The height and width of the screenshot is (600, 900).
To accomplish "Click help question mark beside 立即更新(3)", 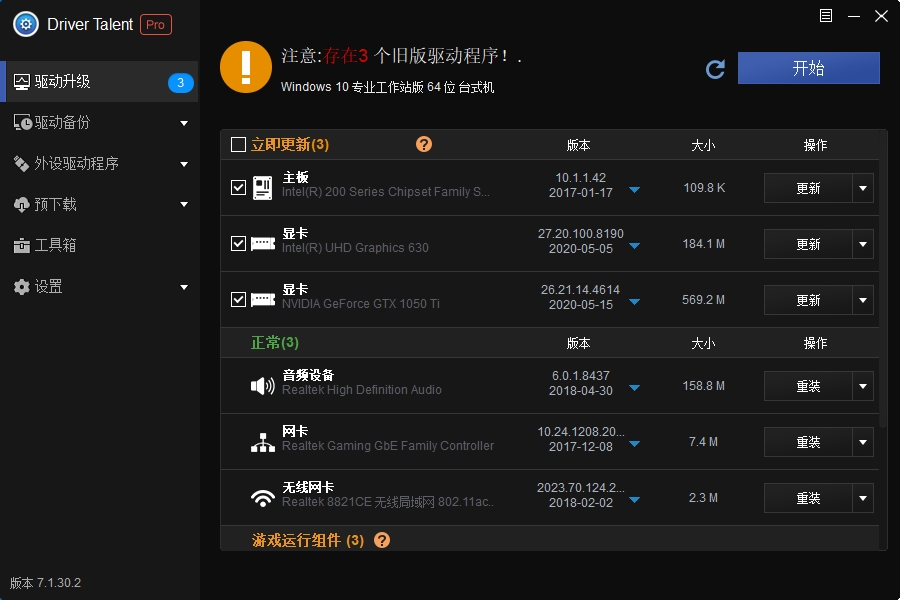I will (x=424, y=144).
